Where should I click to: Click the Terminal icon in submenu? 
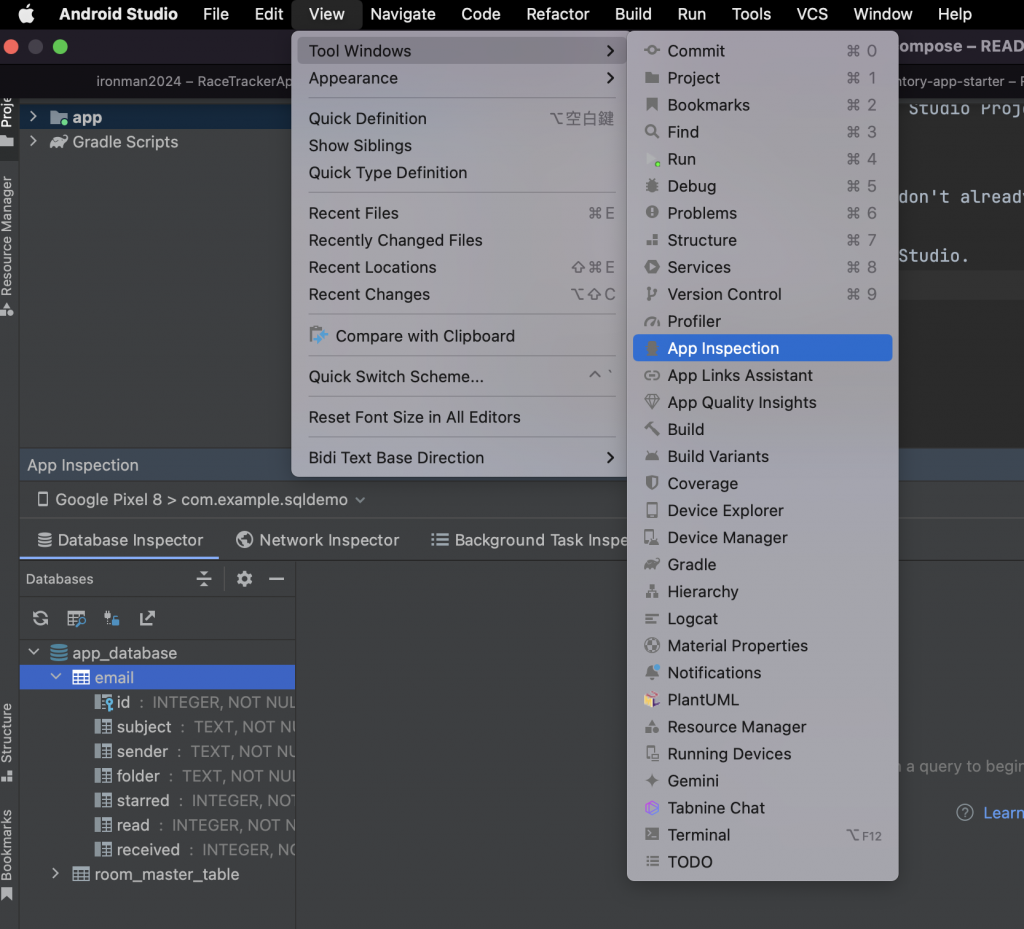(652, 834)
